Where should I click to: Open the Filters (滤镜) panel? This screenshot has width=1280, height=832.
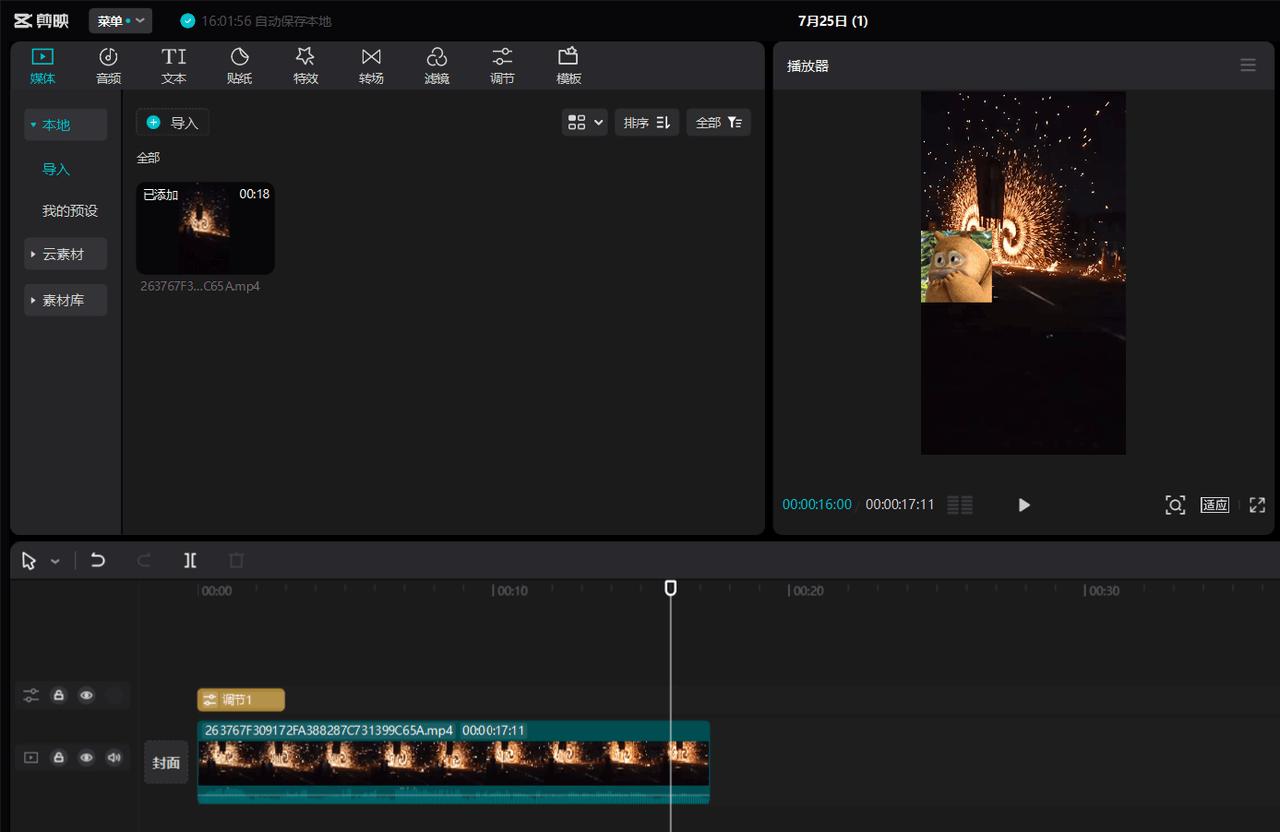[437, 66]
